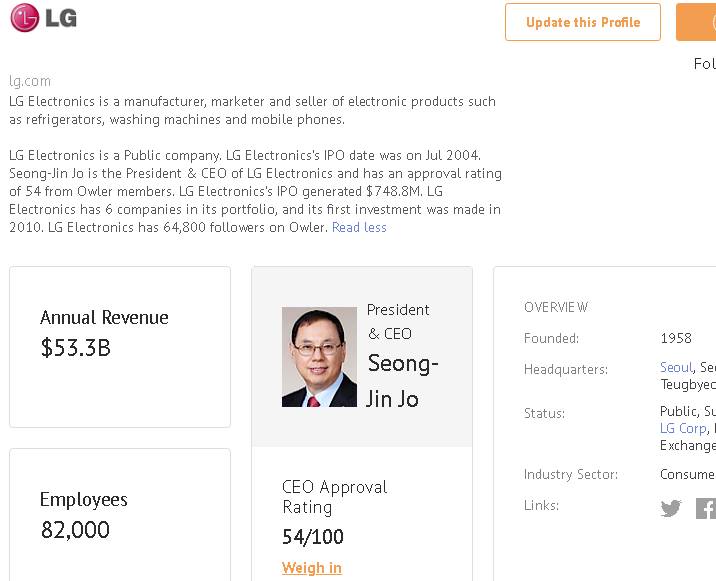Select the CEO name Seong-Jin Jo

pyautogui.click(x=402, y=381)
